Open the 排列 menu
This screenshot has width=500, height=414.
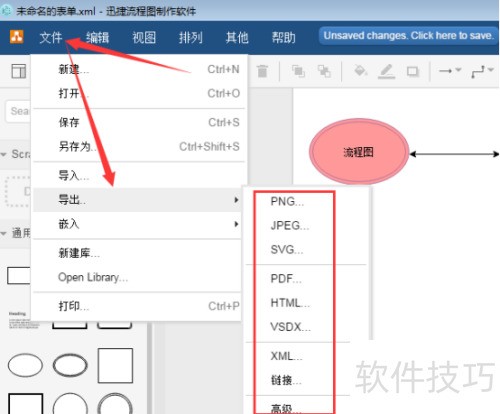point(190,37)
